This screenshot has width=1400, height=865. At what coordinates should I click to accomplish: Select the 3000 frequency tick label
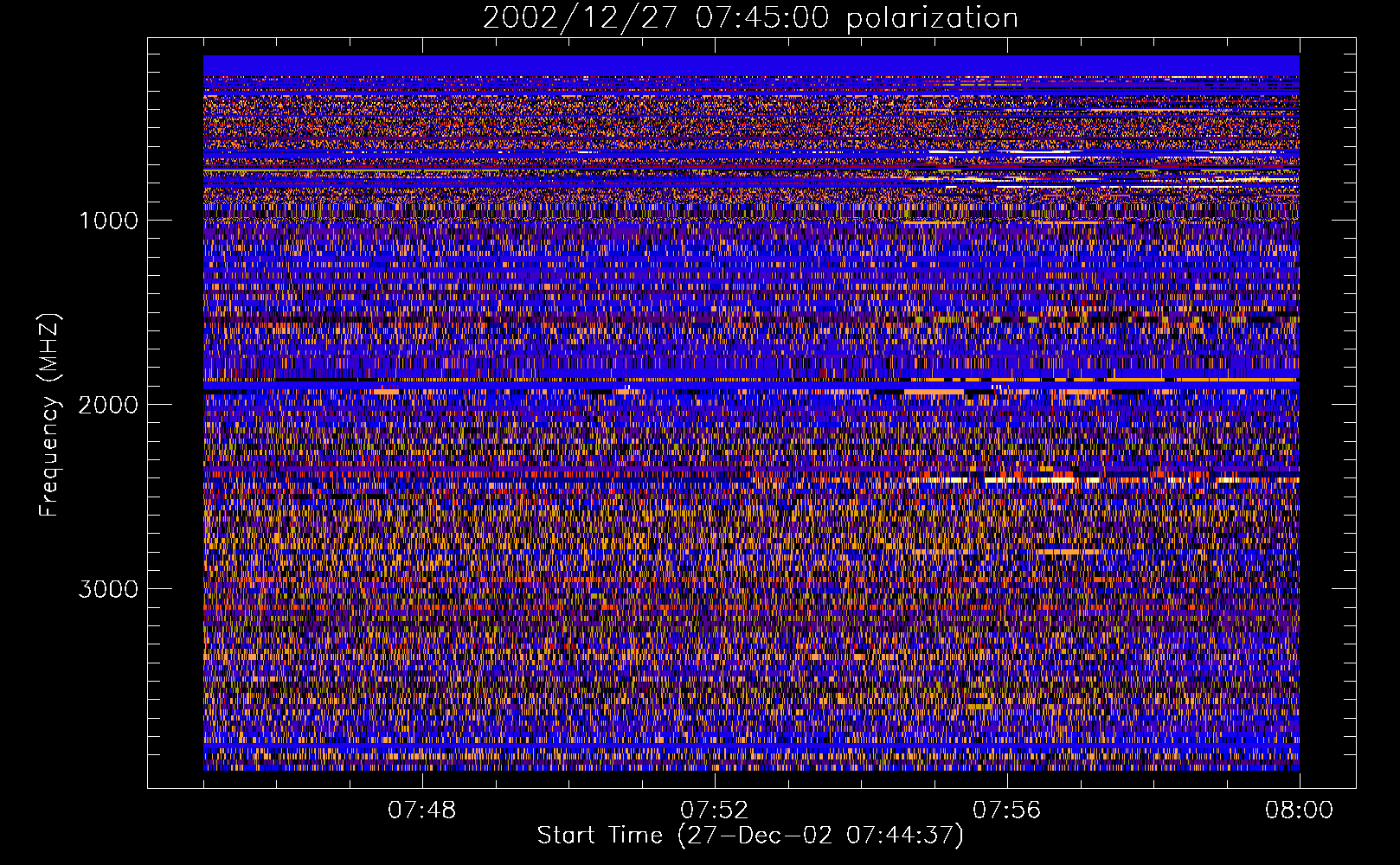(108, 589)
